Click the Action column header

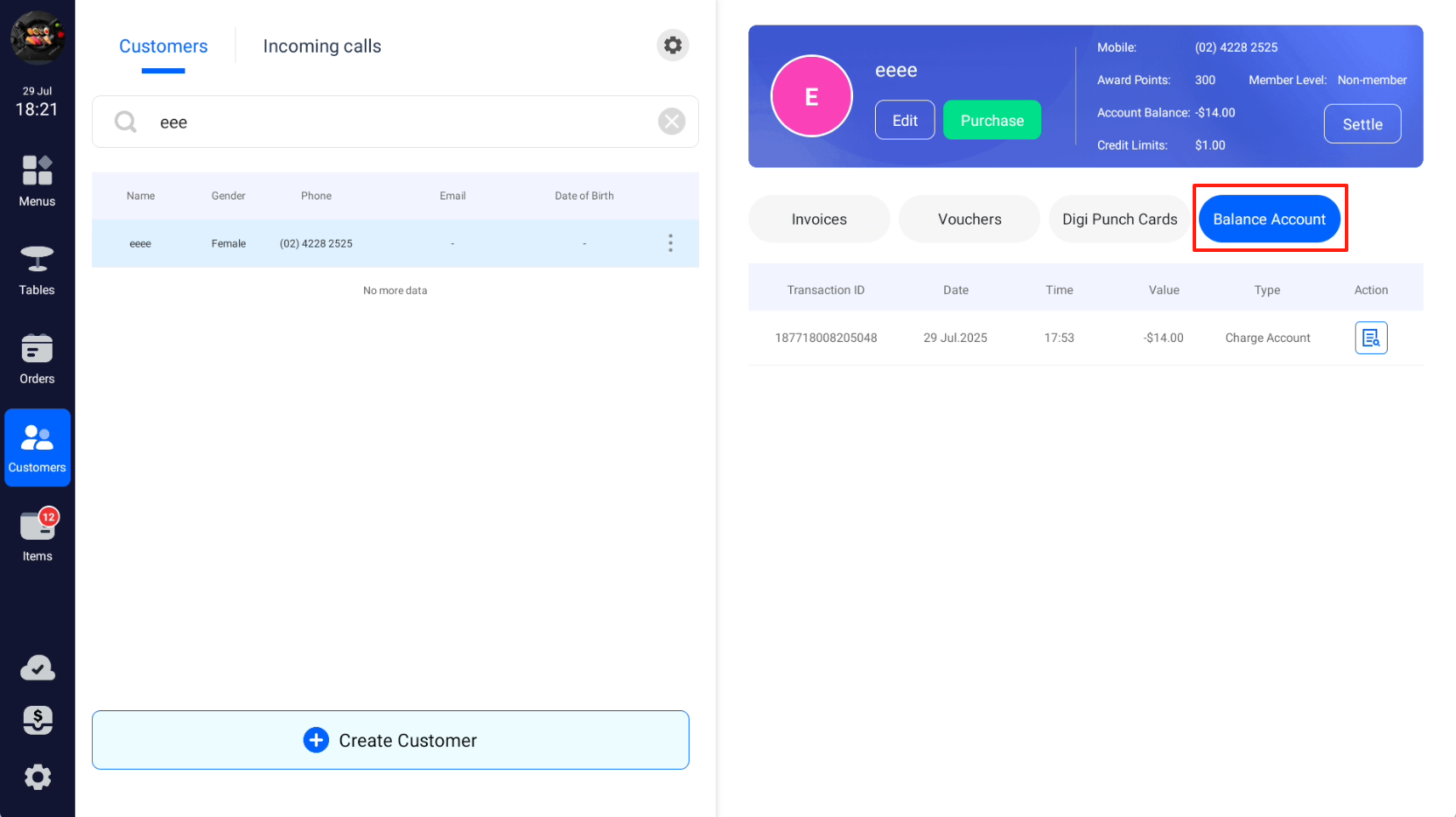pos(1371,290)
